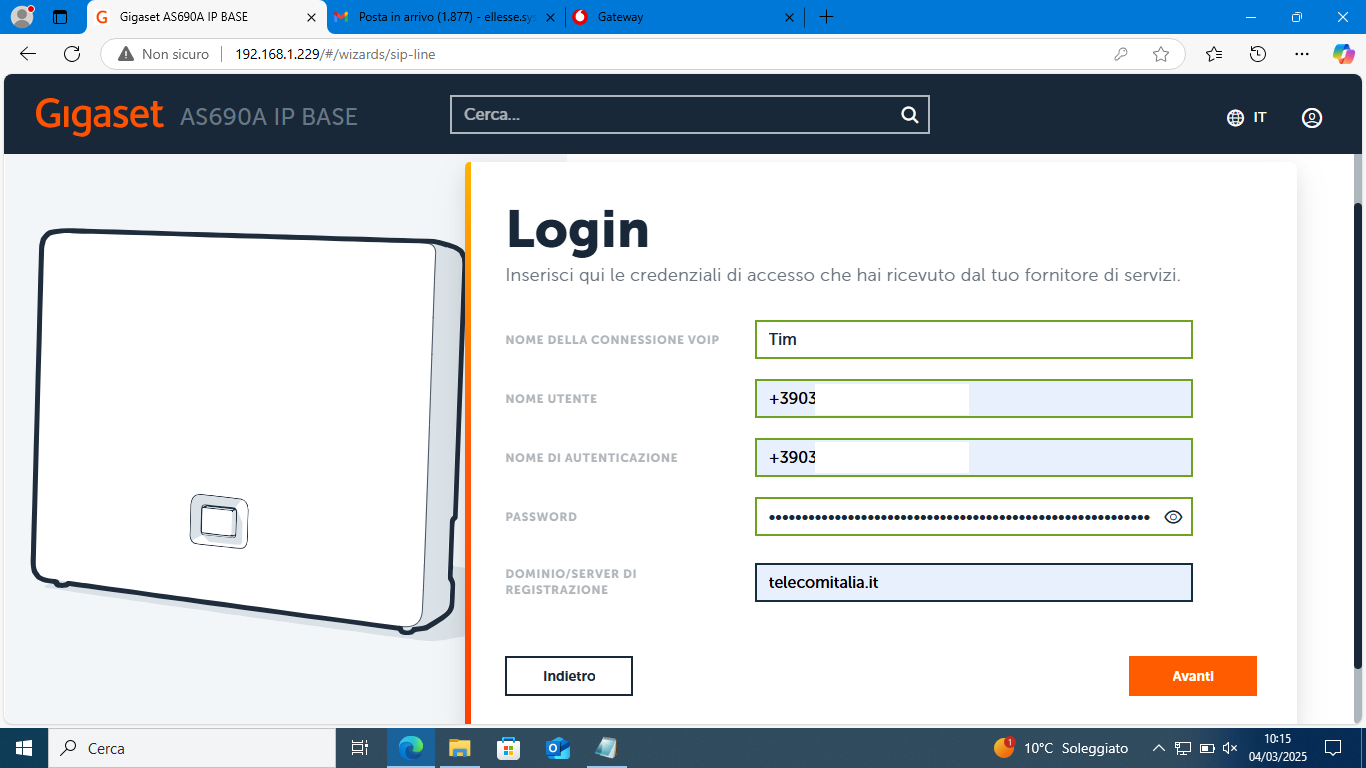The height and width of the screenshot is (768, 1366).
Task: Open Outlook from taskbar
Action: pyautogui.click(x=557, y=748)
